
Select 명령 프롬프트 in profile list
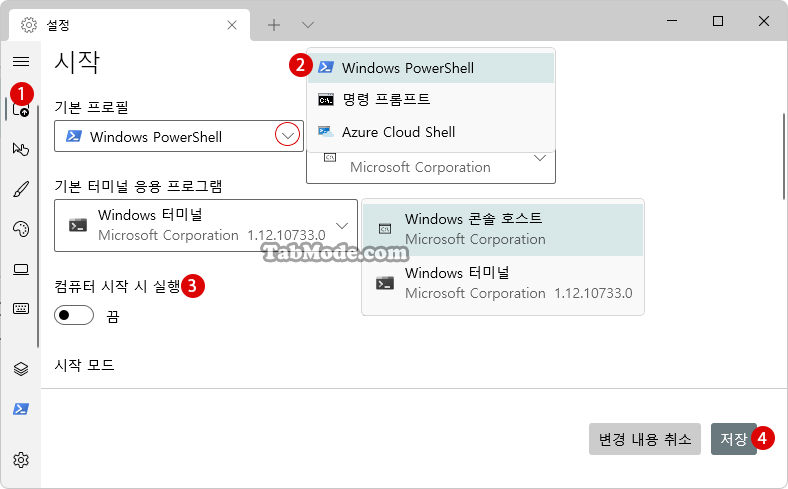pyautogui.click(x=431, y=100)
